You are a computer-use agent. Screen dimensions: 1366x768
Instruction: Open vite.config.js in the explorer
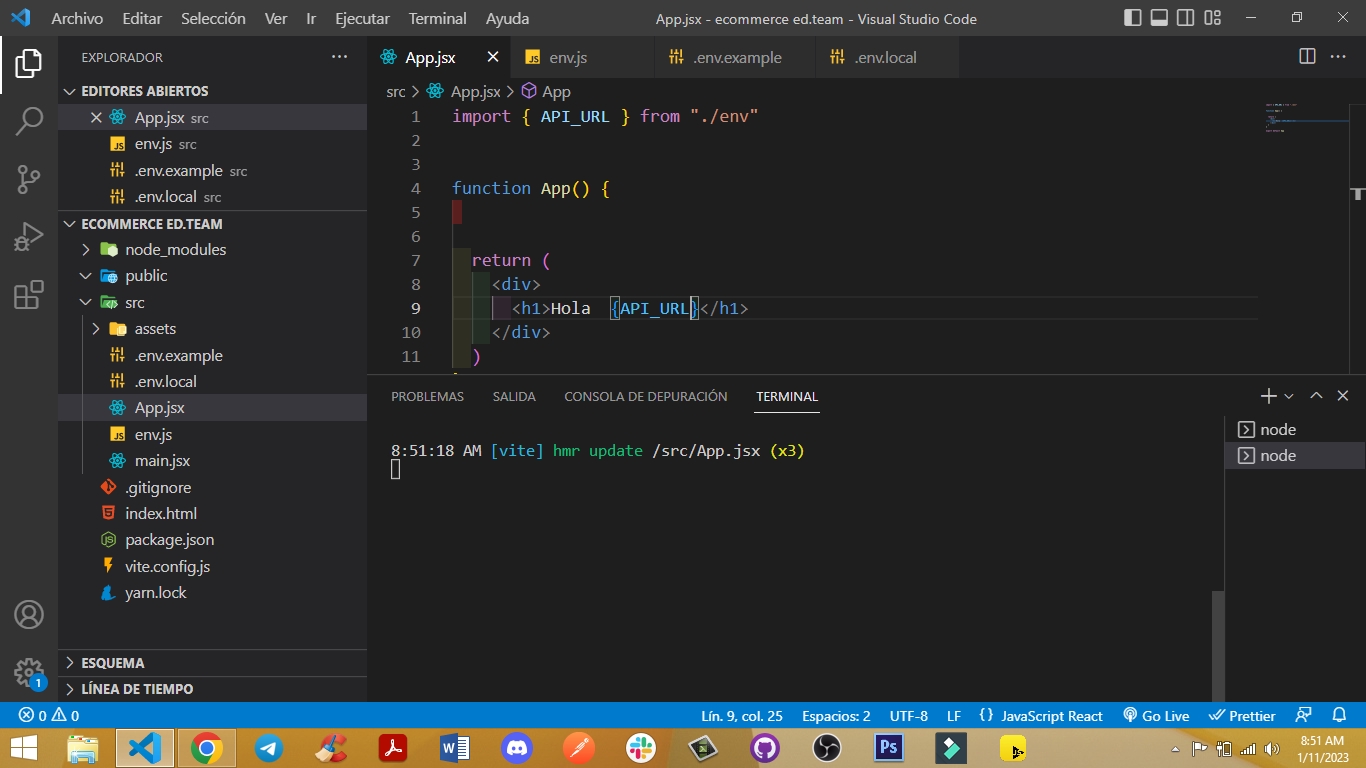[x=167, y=566]
